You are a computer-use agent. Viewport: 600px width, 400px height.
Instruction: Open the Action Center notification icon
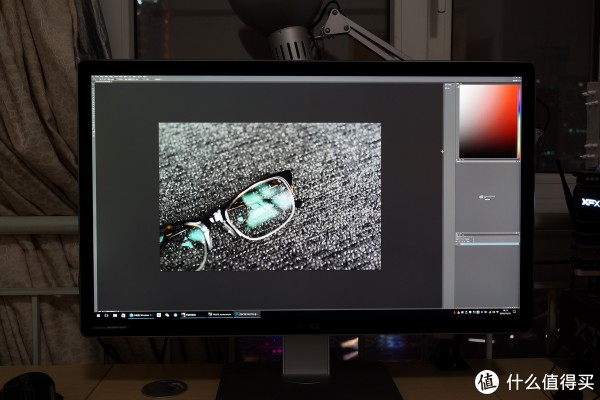[514, 312]
